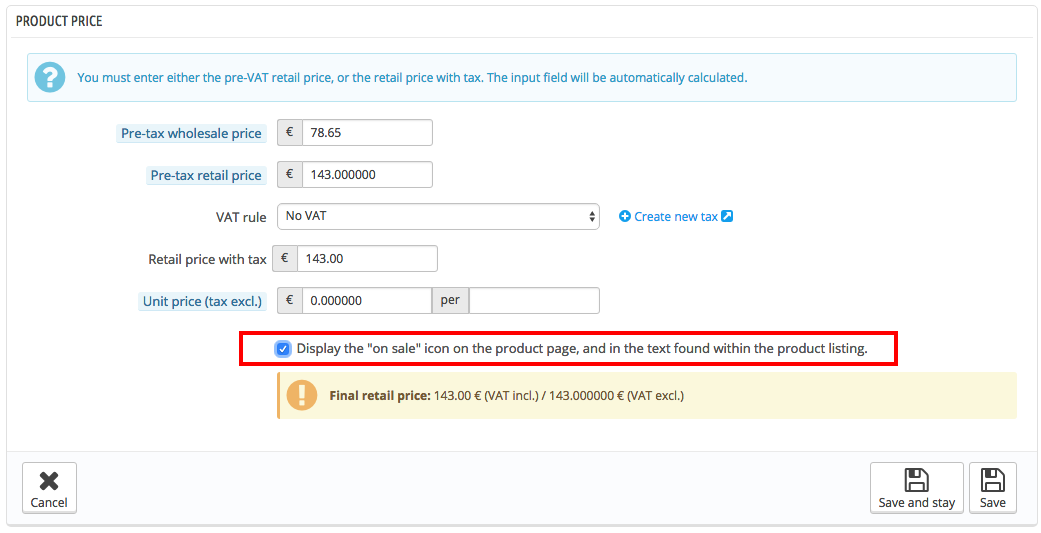The width and height of the screenshot is (1041, 533).
Task: Click the Save floppy disk icon
Action: 992,480
